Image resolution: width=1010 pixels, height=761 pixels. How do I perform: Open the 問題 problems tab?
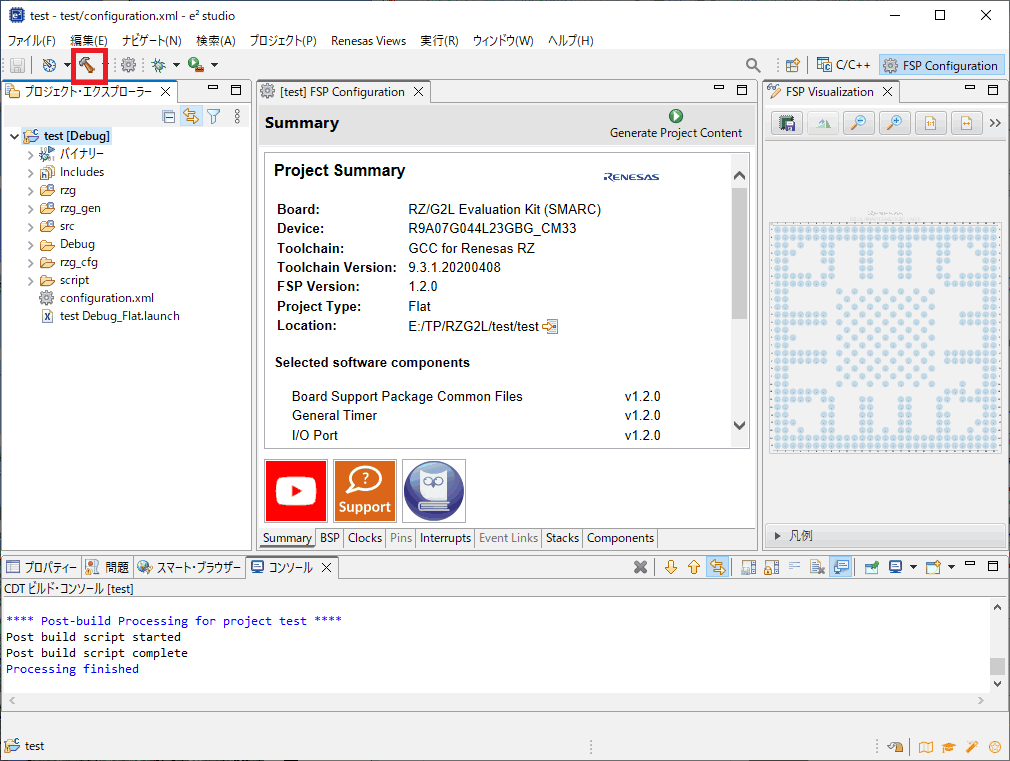(108, 567)
